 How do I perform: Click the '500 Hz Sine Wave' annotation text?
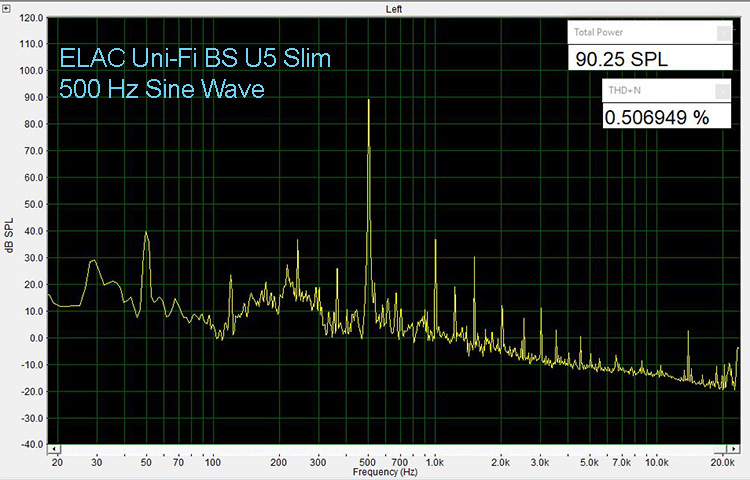[161, 88]
